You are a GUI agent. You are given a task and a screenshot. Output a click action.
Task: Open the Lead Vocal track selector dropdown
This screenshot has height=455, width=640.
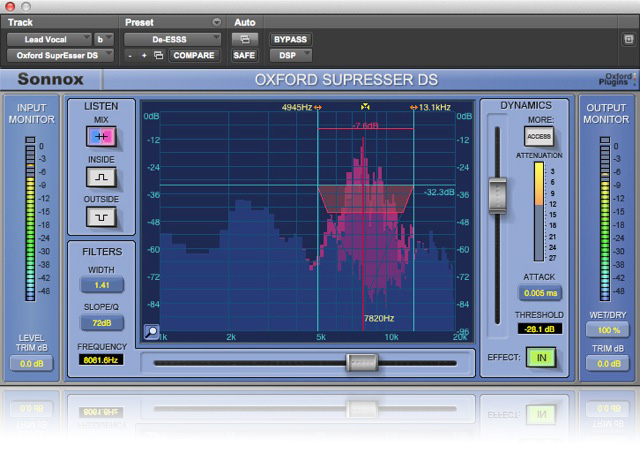pyautogui.click(x=52, y=39)
